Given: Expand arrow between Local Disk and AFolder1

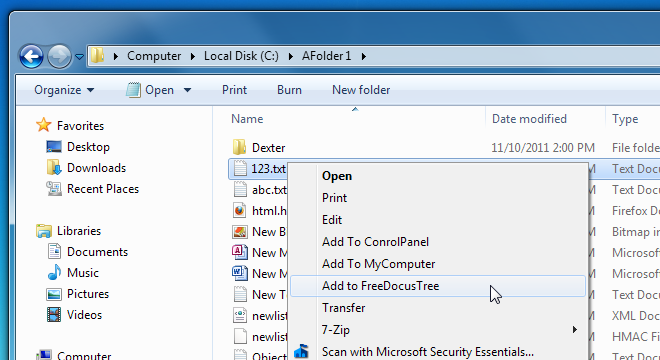Looking at the screenshot, I should pyautogui.click(x=290, y=56).
